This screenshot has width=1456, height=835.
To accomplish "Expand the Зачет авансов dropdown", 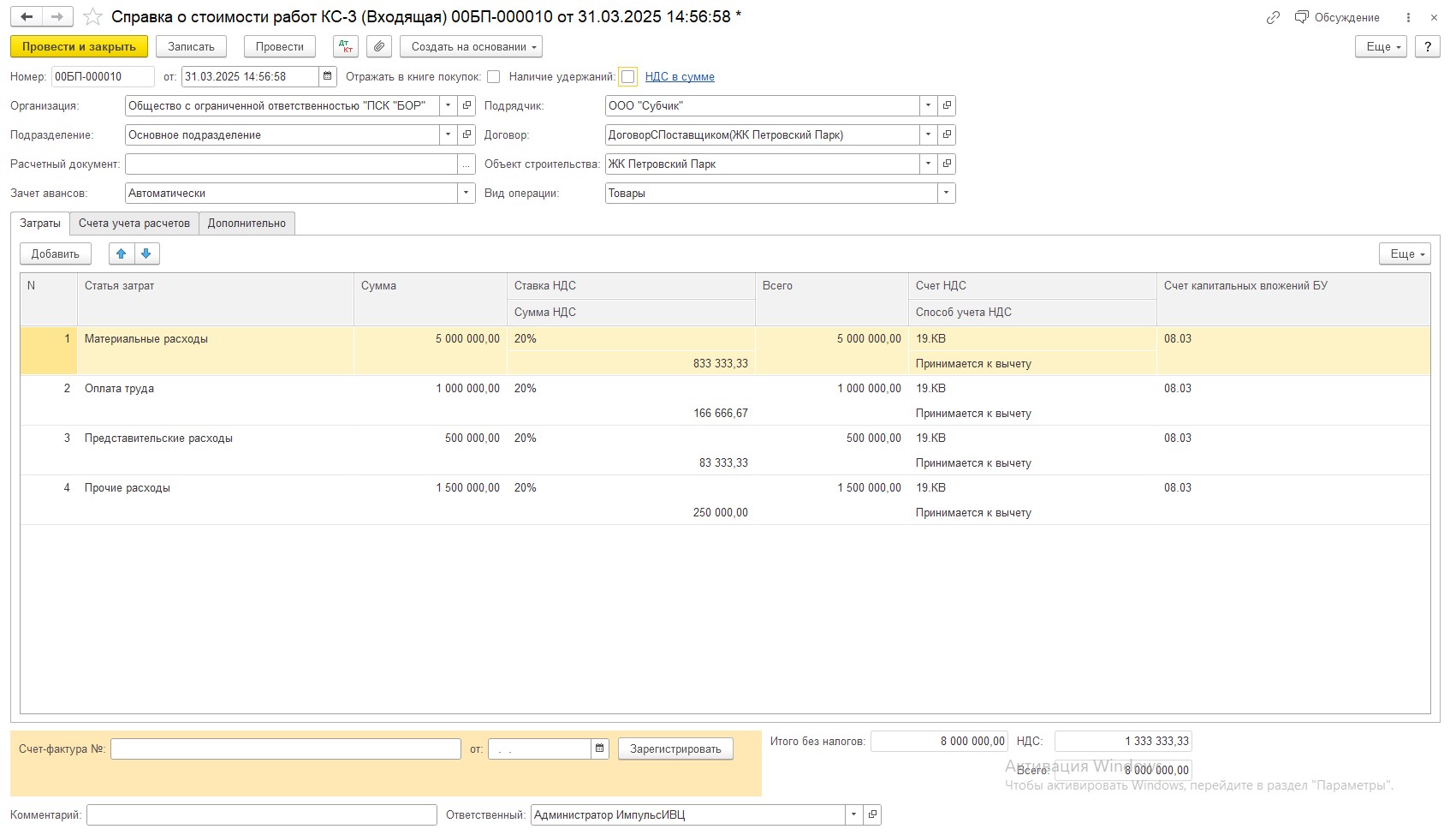I will click(x=467, y=194).
